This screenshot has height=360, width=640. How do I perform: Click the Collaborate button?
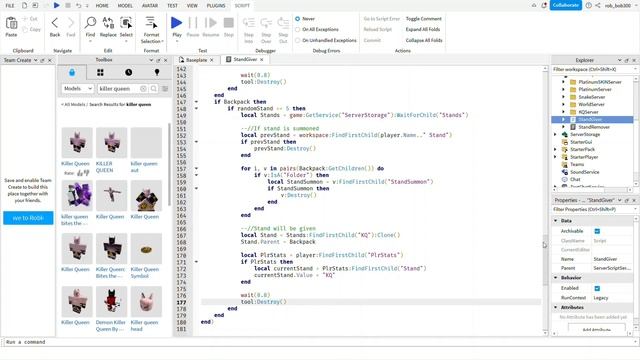[566, 5]
